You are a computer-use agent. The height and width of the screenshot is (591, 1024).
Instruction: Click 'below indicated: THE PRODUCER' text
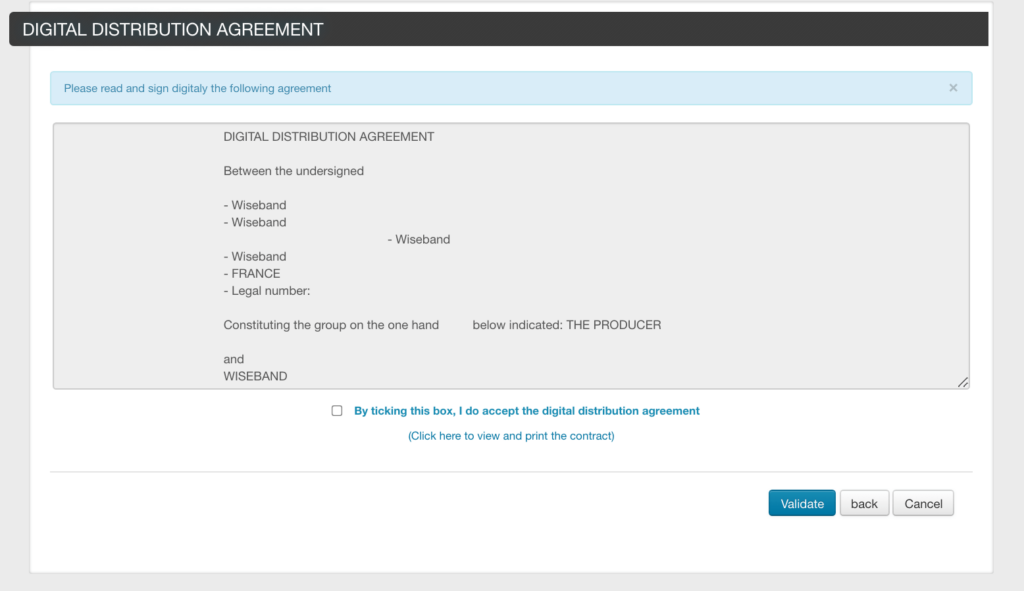[x=566, y=325]
